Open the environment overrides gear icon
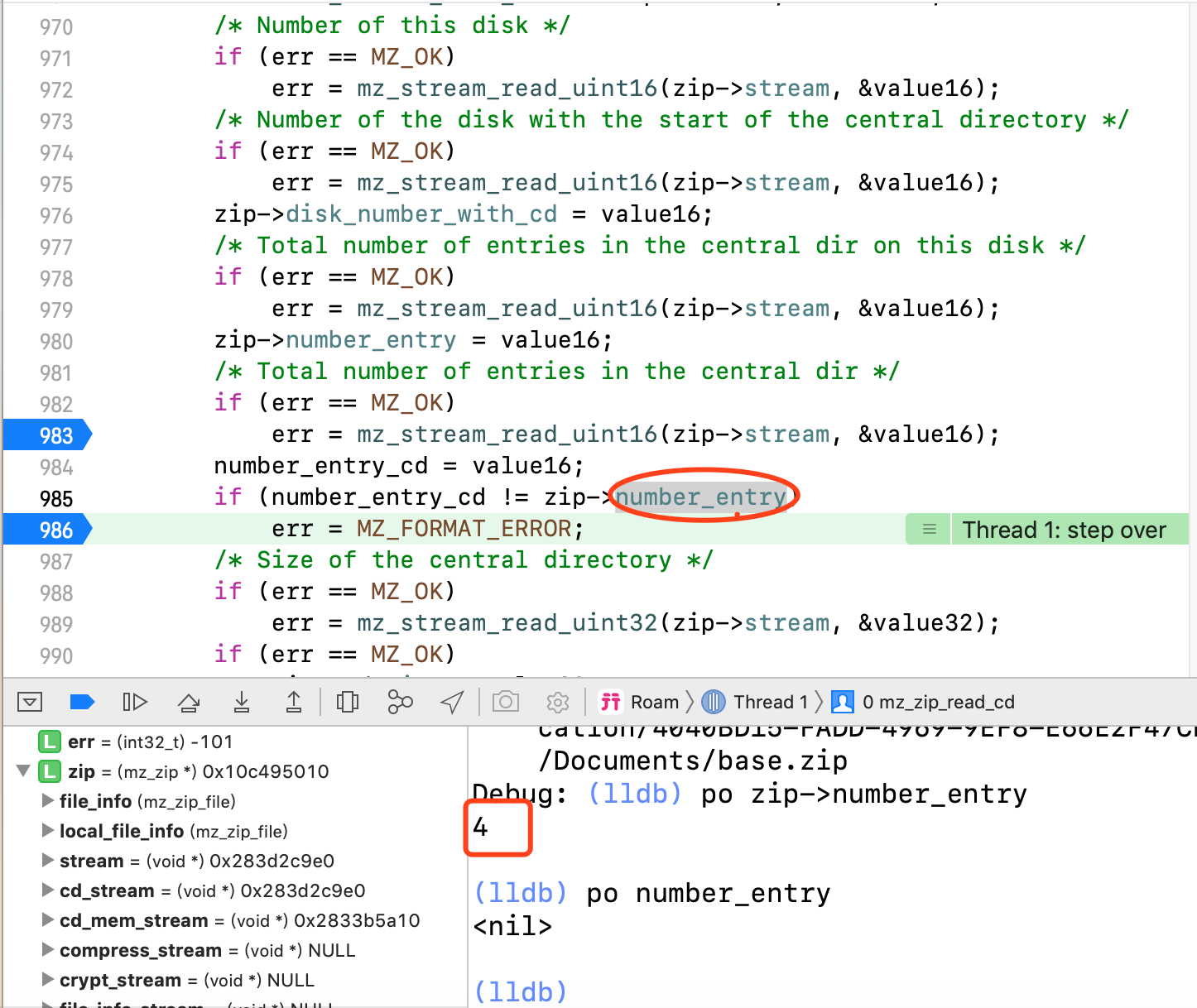This screenshot has height=1008, width=1197. [x=557, y=701]
